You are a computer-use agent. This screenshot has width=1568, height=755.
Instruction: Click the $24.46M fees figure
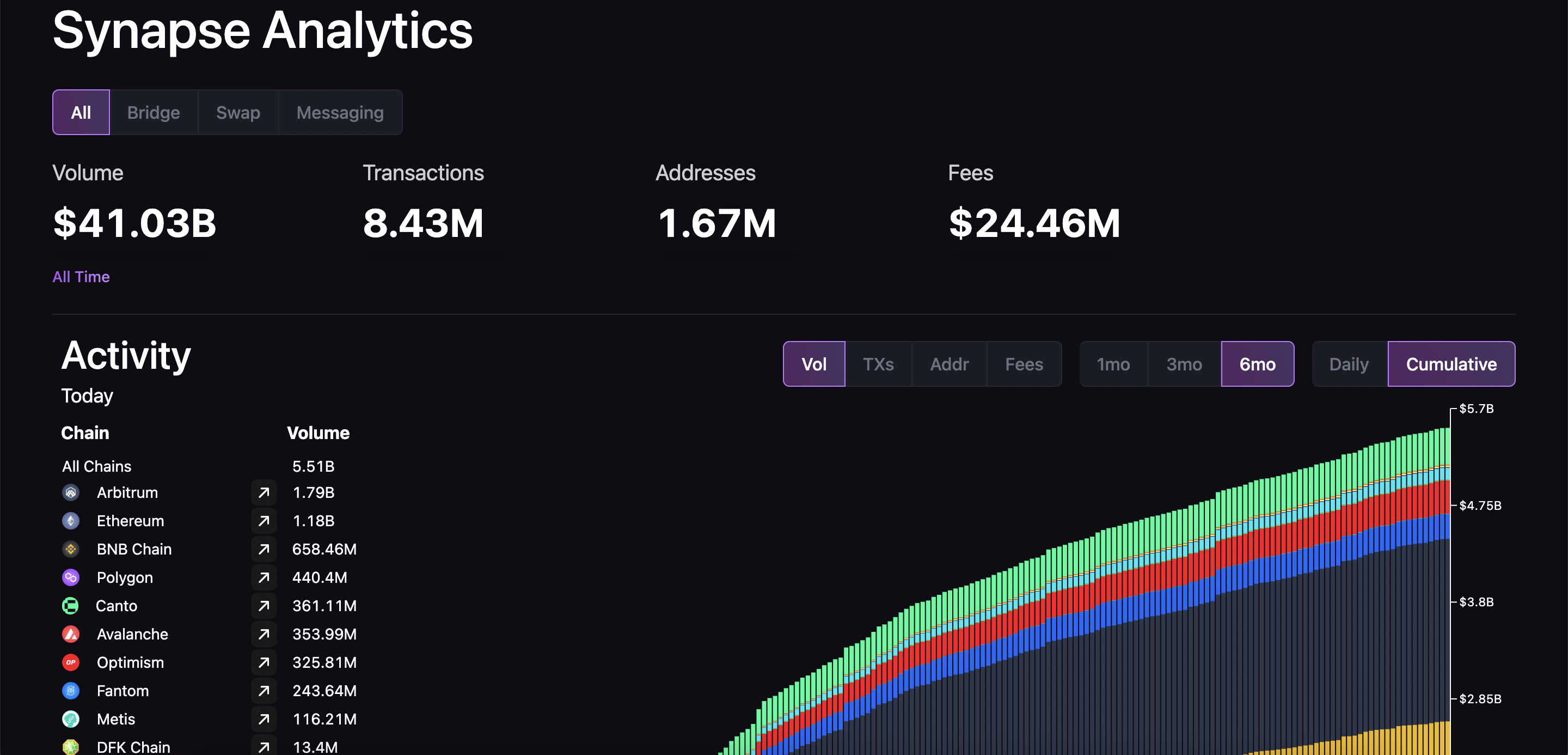(x=1034, y=222)
